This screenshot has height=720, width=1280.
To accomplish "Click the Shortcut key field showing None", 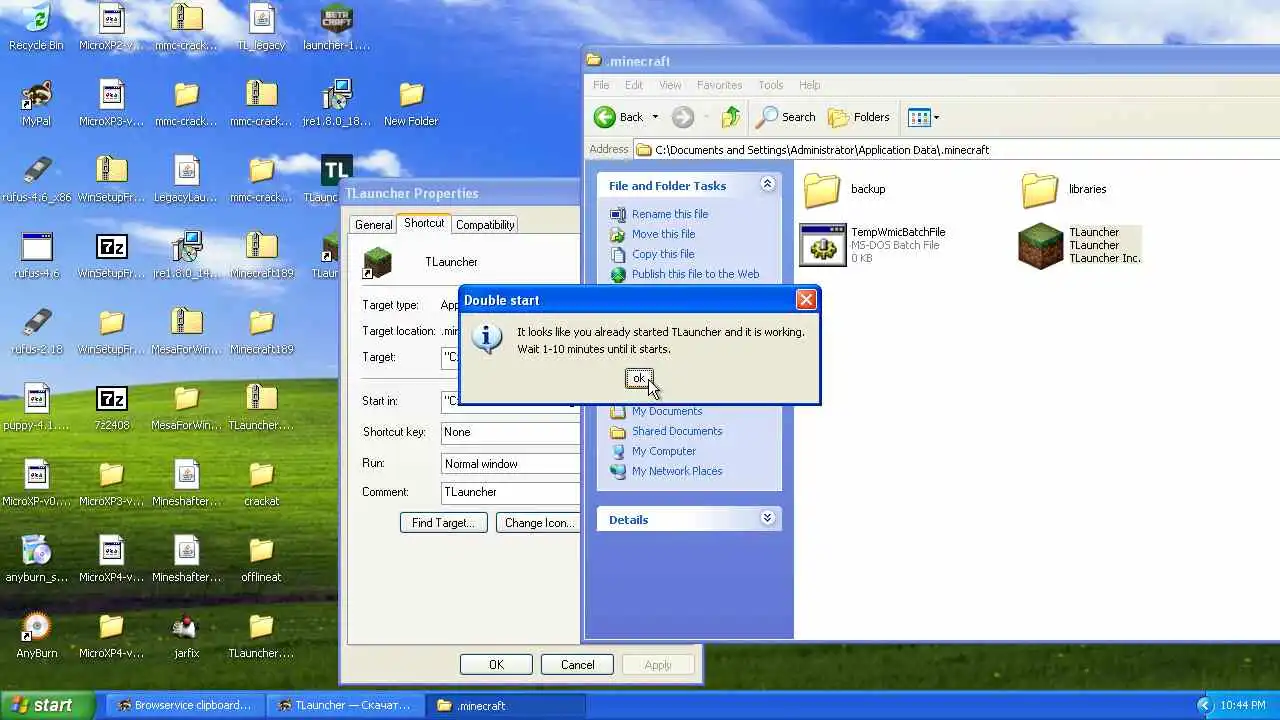I will click(x=510, y=432).
